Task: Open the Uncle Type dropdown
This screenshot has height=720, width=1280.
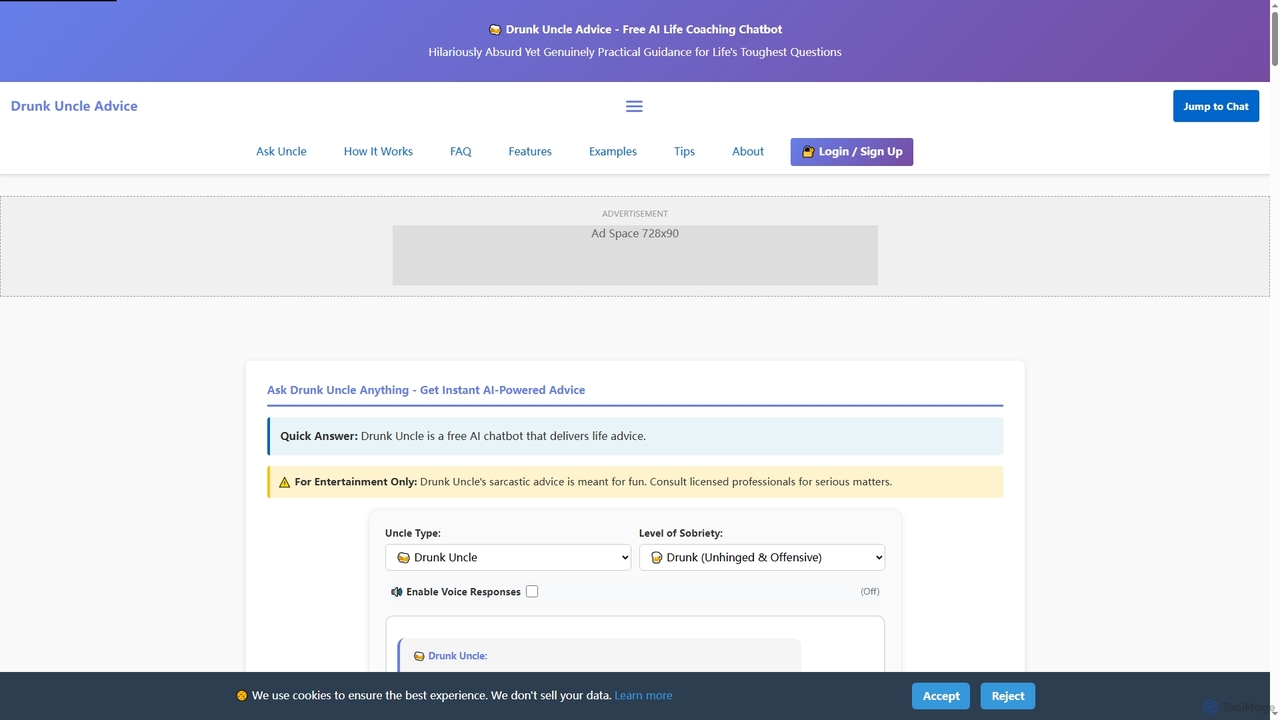Action: pyautogui.click(x=508, y=557)
